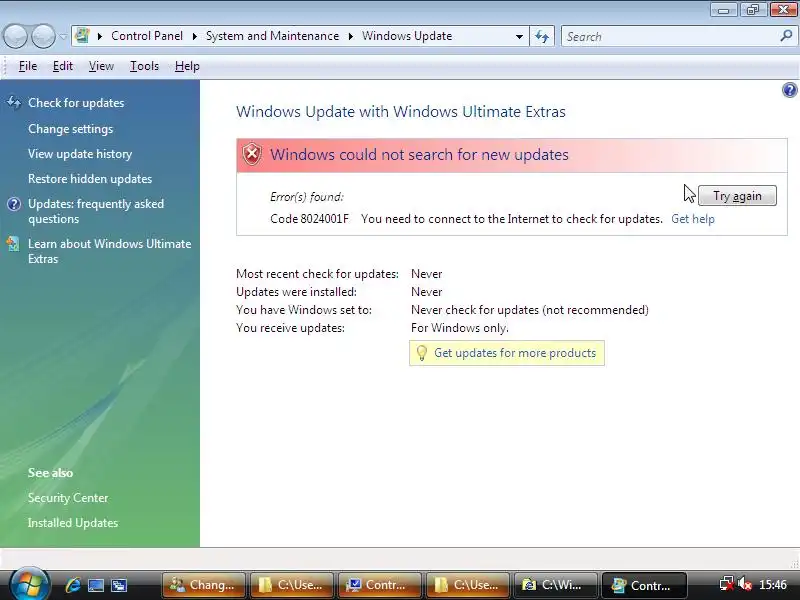Screen dimensions: 800x600
Task: Click Check for updates in sidebar
Action: point(76,103)
